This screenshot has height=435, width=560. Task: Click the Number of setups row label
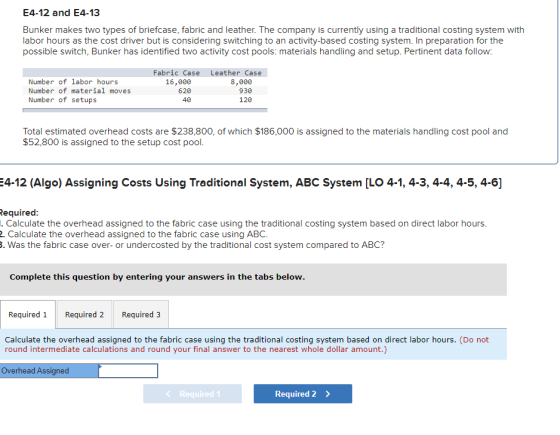click(62, 100)
